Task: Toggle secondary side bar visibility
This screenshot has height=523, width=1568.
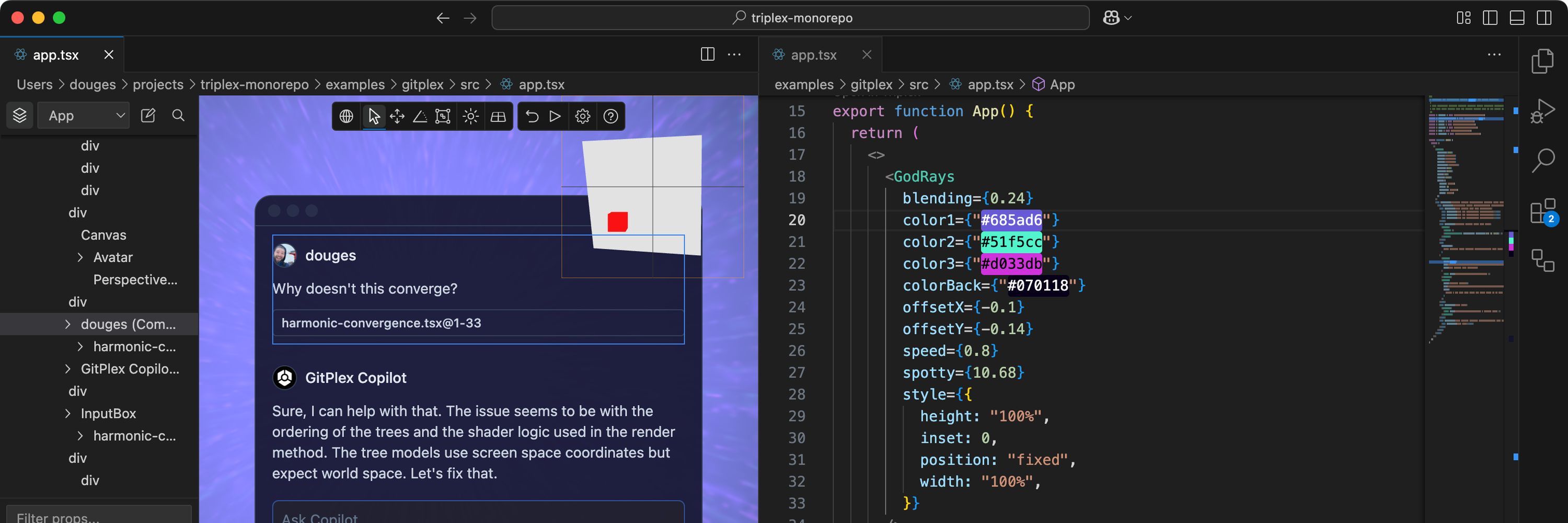Action: pyautogui.click(x=1544, y=18)
